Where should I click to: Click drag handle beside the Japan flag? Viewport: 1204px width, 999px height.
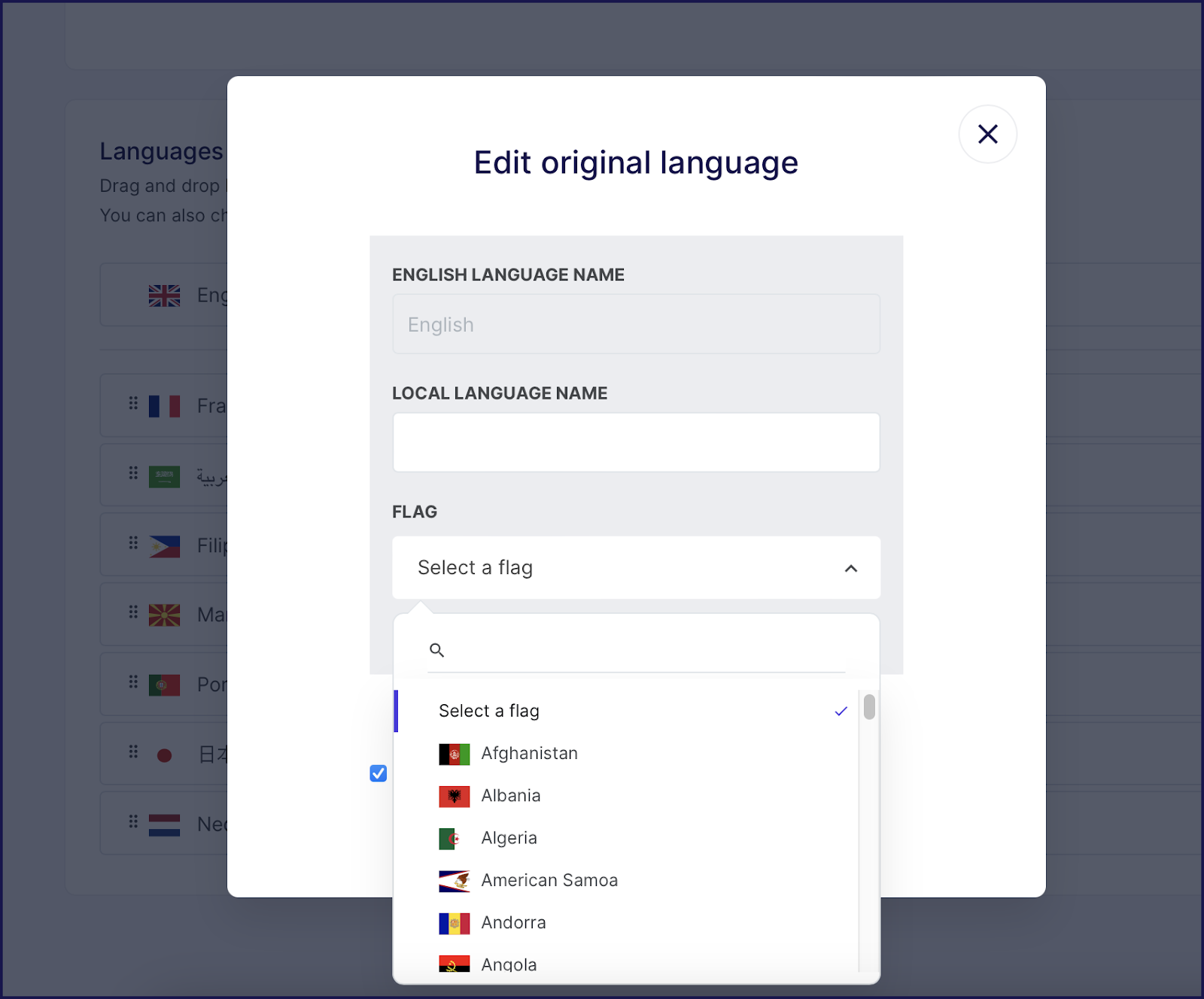pos(133,752)
